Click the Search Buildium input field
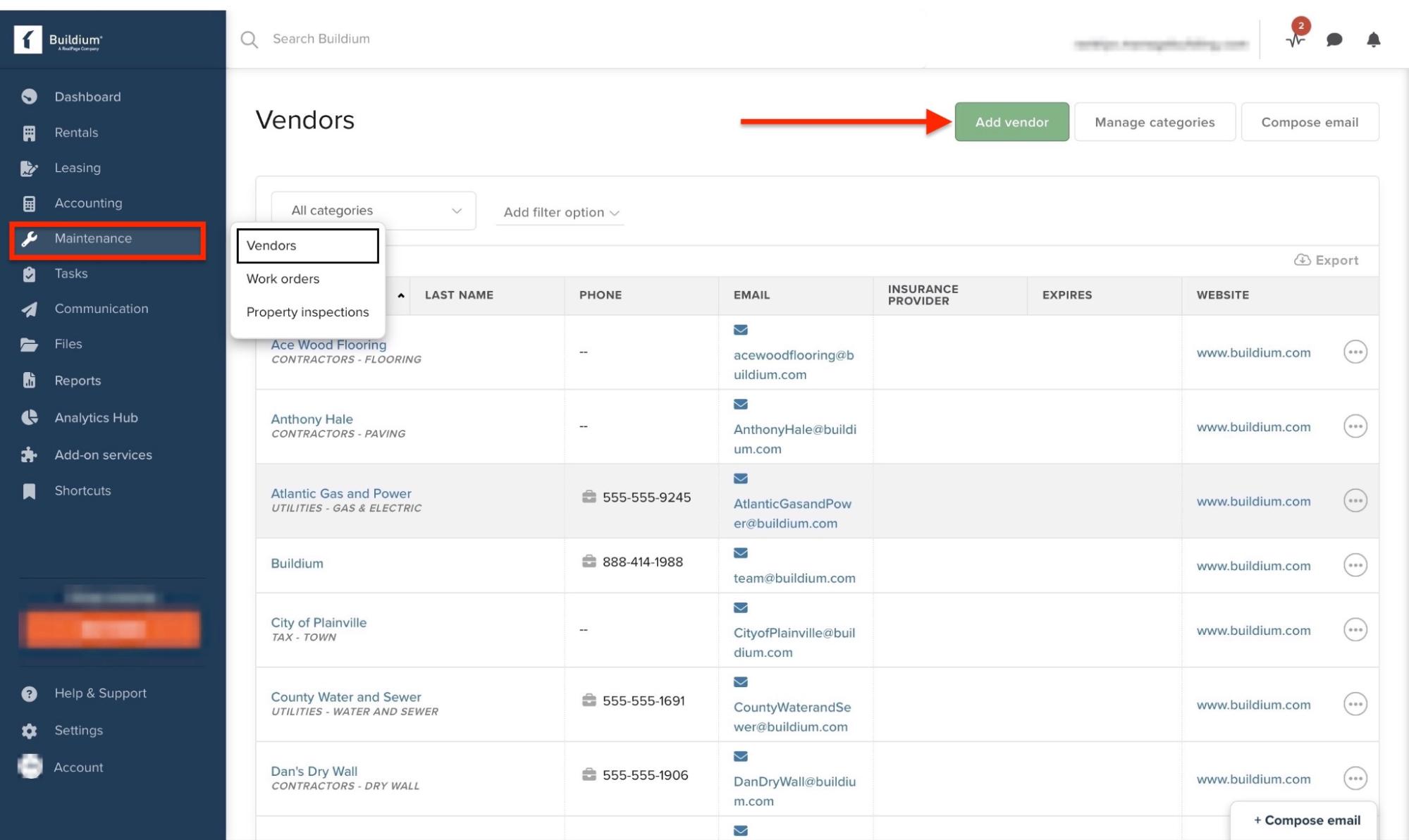 click(x=321, y=39)
